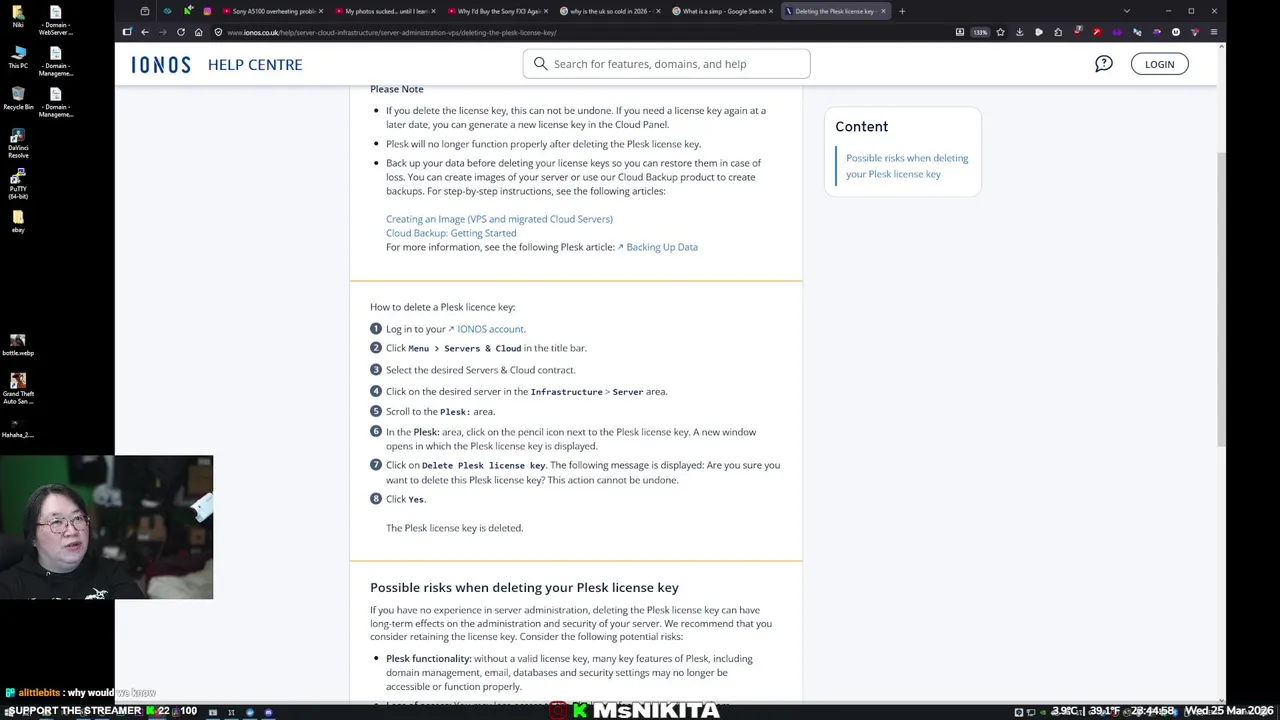Open the new tab plus button

[902, 11]
